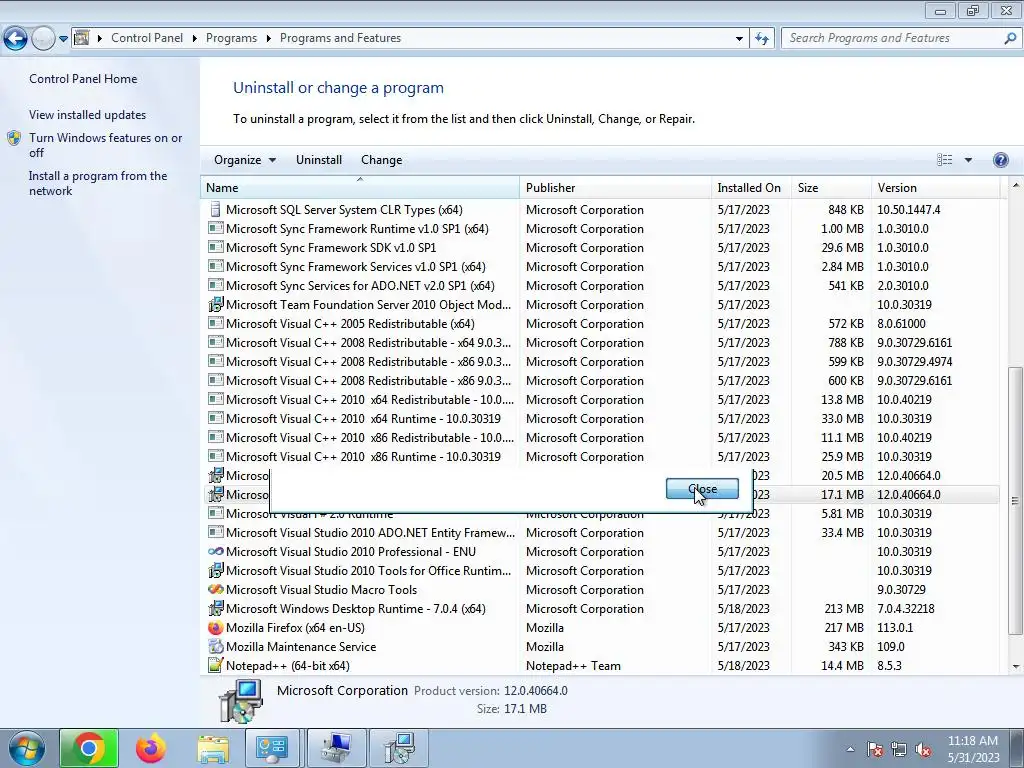
Task: Sort by the Publisher column header
Action: [x=615, y=187]
